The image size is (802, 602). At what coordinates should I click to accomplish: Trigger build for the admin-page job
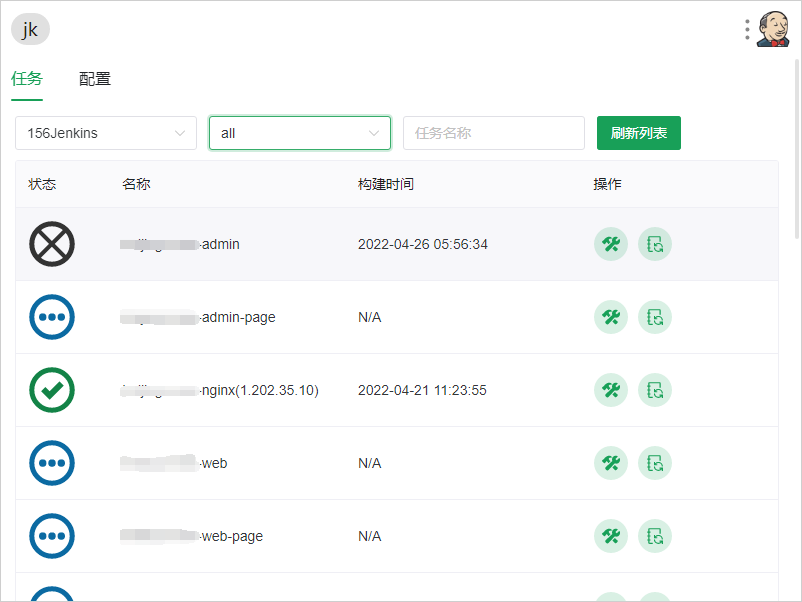click(611, 317)
